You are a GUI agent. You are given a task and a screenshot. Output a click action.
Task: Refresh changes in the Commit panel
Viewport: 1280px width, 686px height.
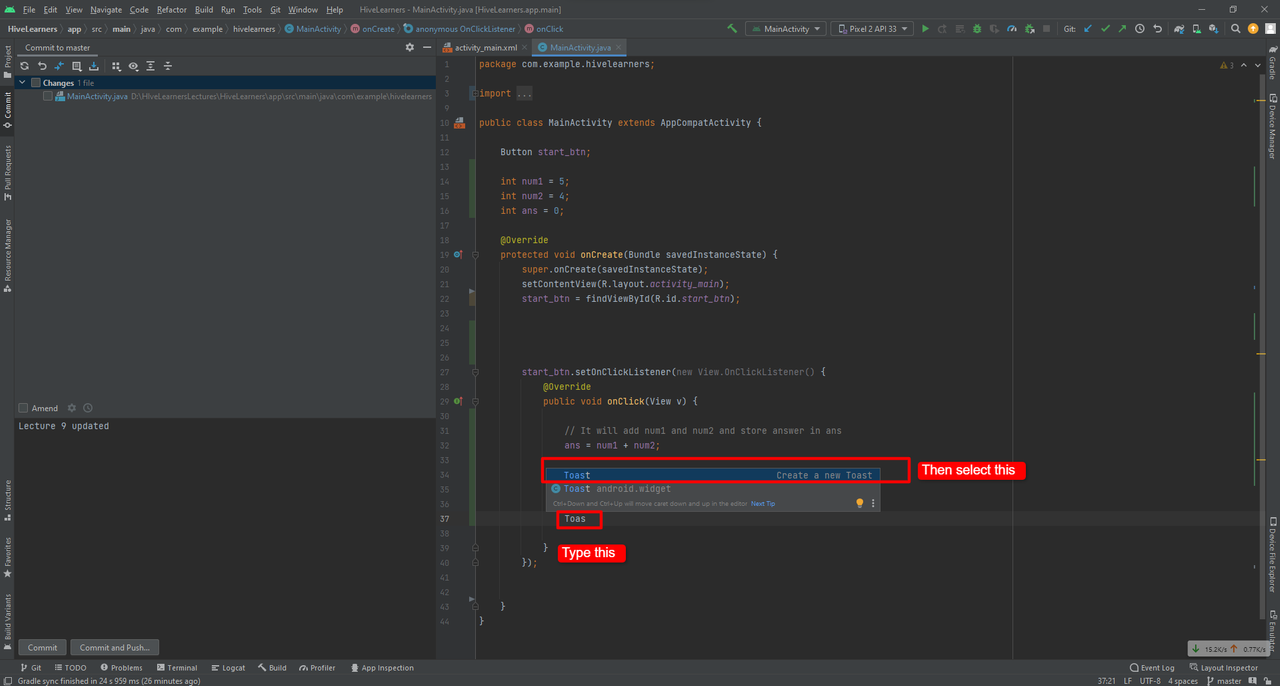pyautogui.click(x=25, y=66)
